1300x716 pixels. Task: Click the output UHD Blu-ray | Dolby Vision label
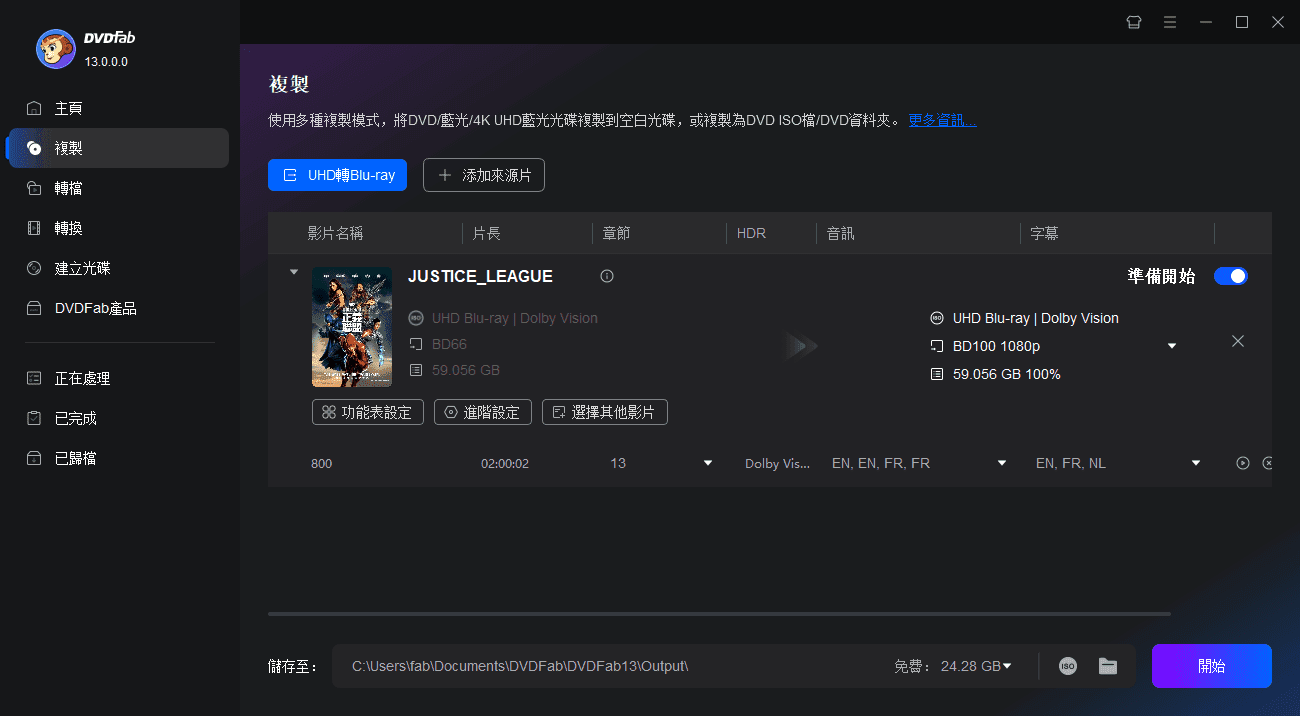click(x=1035, y=318)
